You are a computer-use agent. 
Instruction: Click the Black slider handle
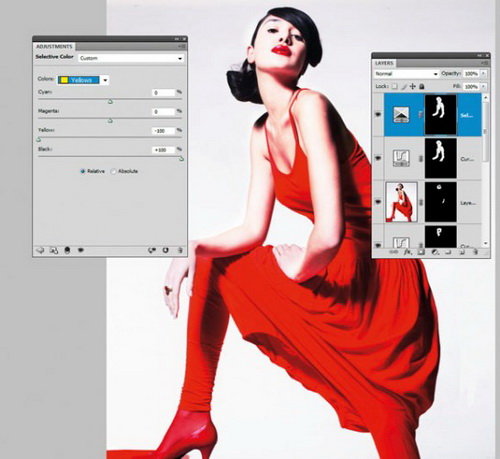tap(181, 159)
